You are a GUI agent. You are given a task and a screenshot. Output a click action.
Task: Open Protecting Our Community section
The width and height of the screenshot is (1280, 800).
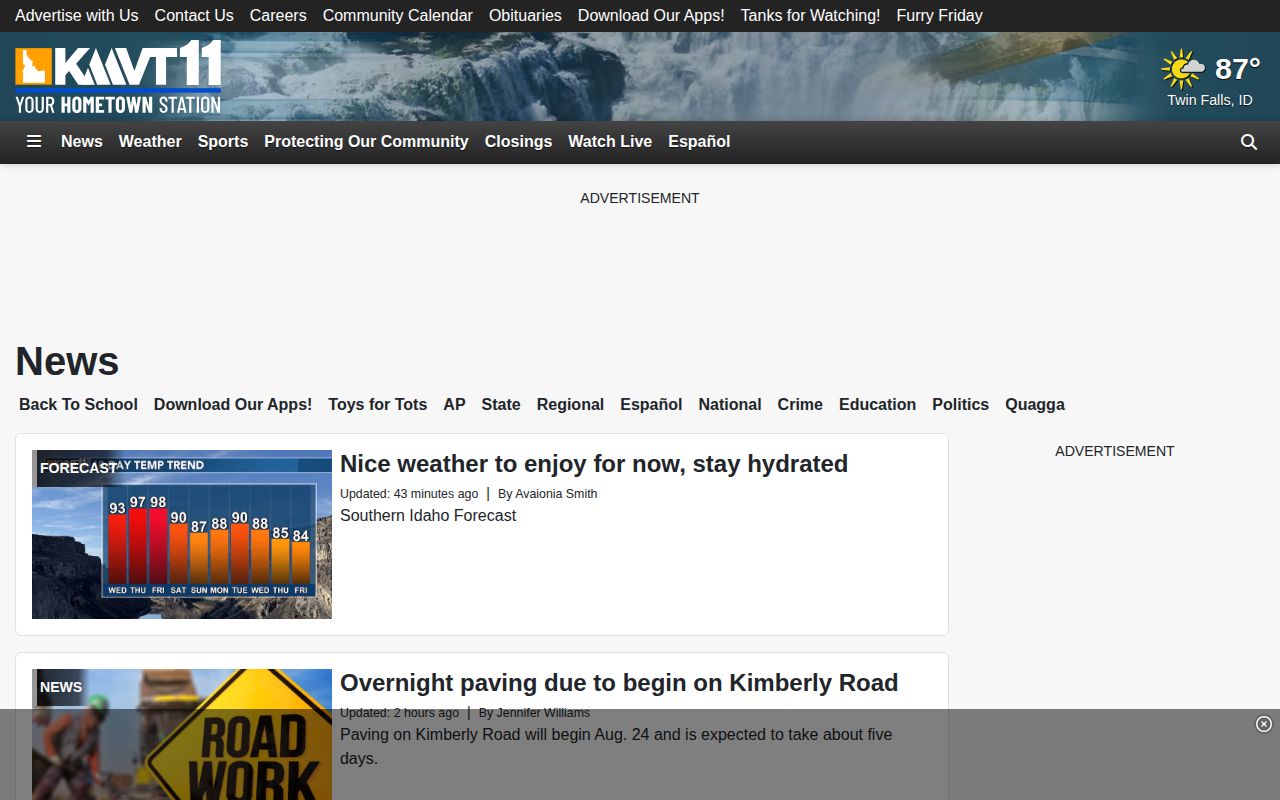click(x=366, y=142)
